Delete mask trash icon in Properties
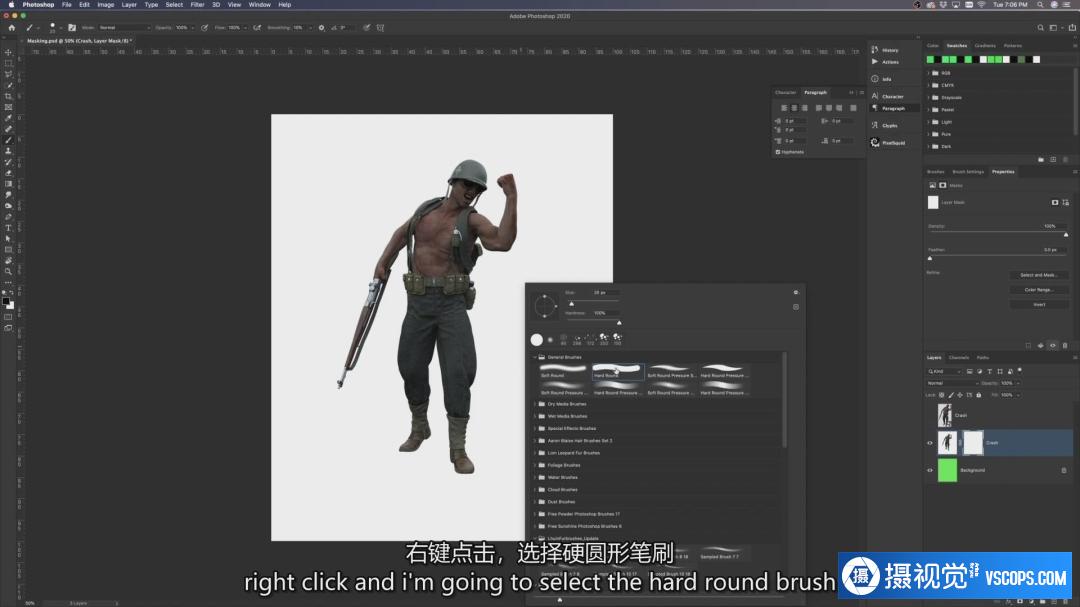This screenshot has width=1080, height=607. [1065, 346]
